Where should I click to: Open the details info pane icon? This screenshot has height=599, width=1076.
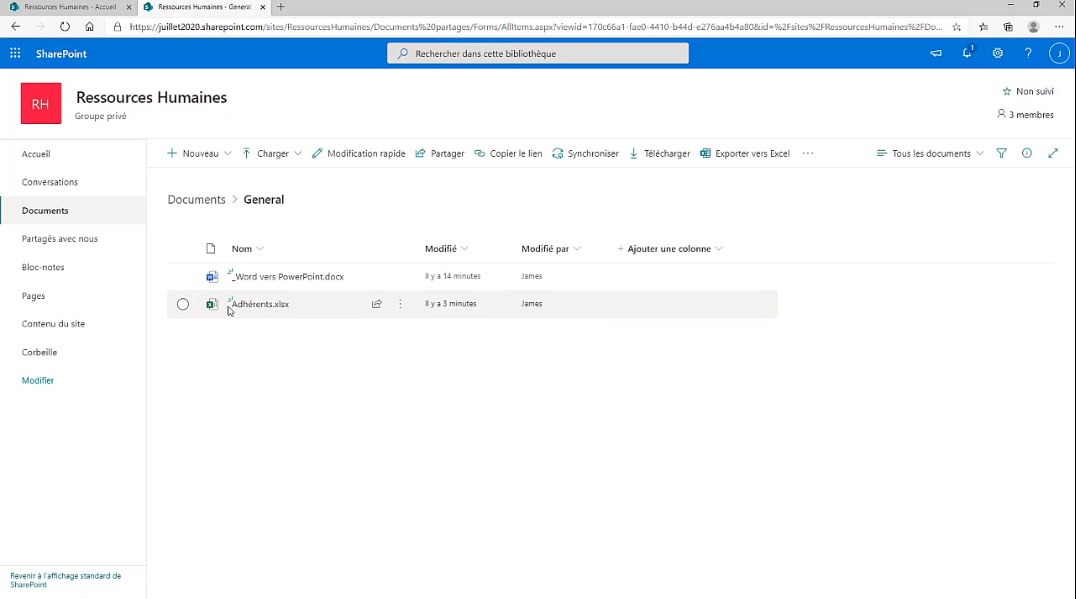1027,154
